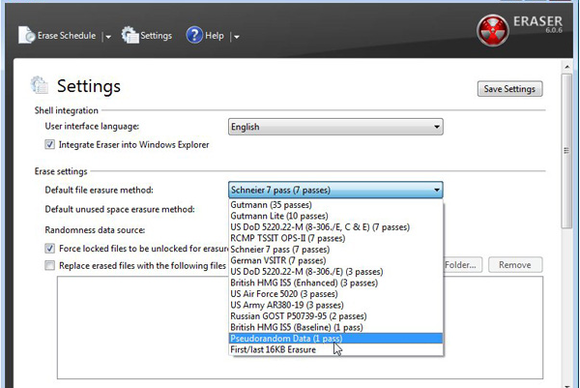580x388 pixels.
Task: Click the Save Settings button
Action: click(x=510, y=89)
